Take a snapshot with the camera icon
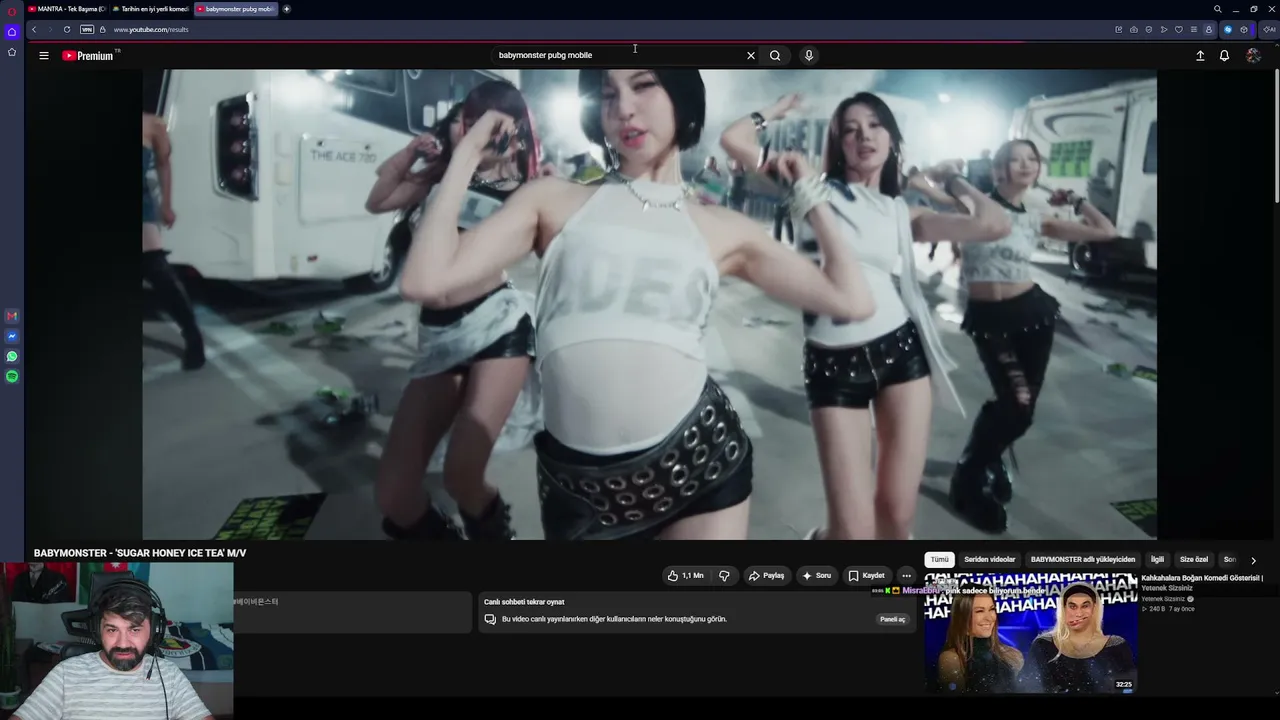The height and width of the screenshot is (720, 1280). tap(1133, 30)
